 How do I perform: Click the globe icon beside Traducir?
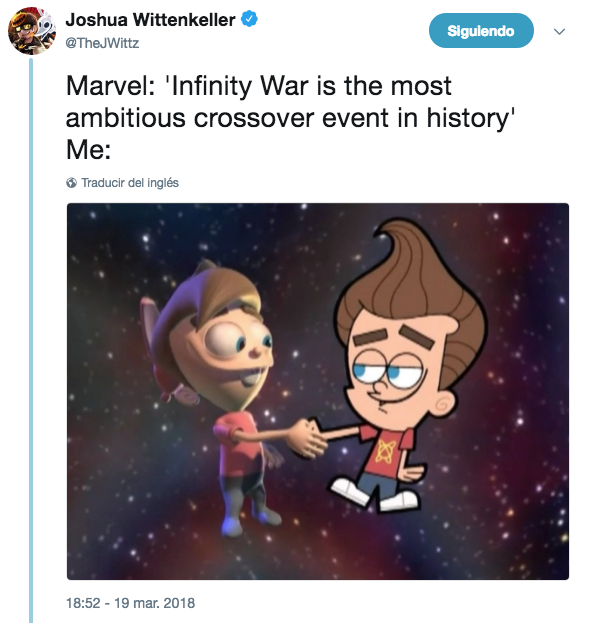72,183
